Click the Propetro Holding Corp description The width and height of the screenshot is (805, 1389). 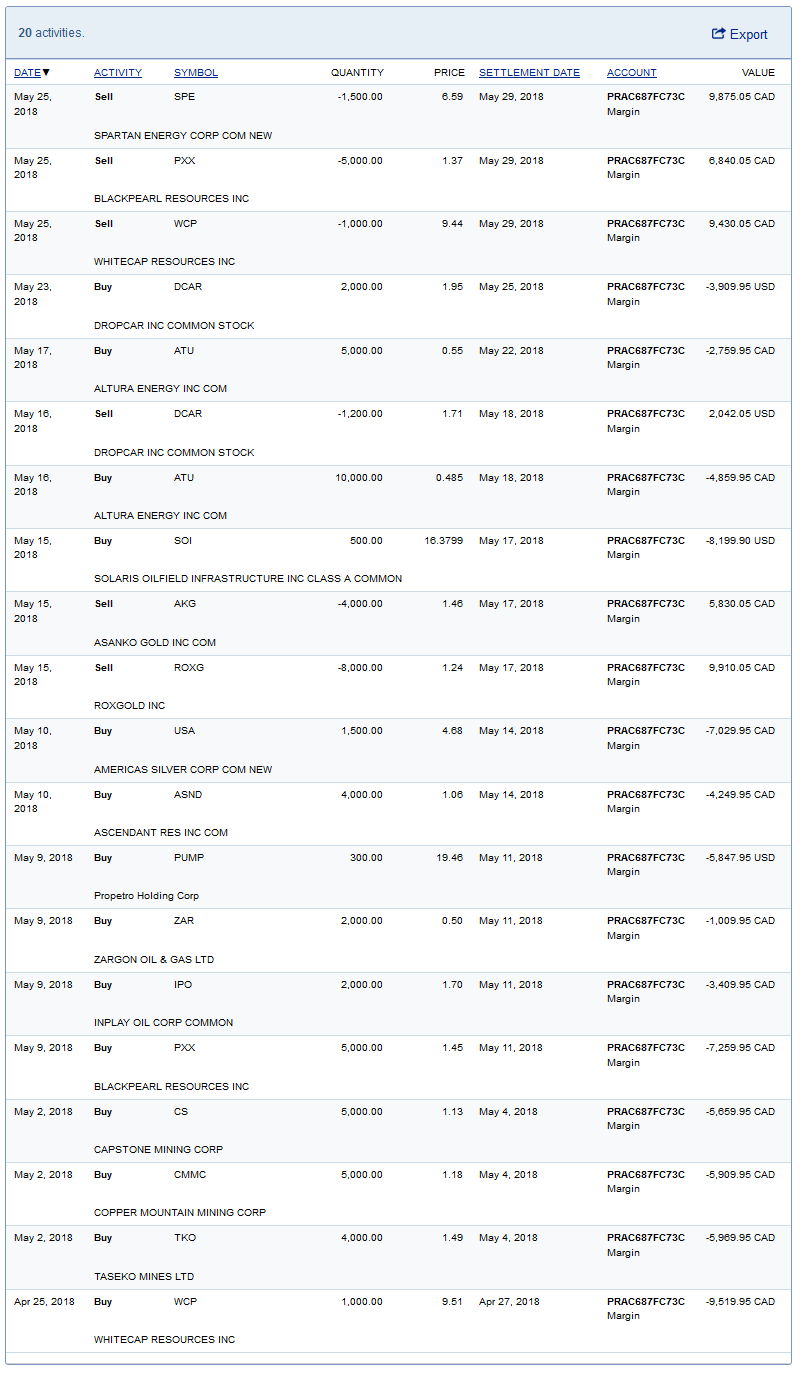pos(146,896)
